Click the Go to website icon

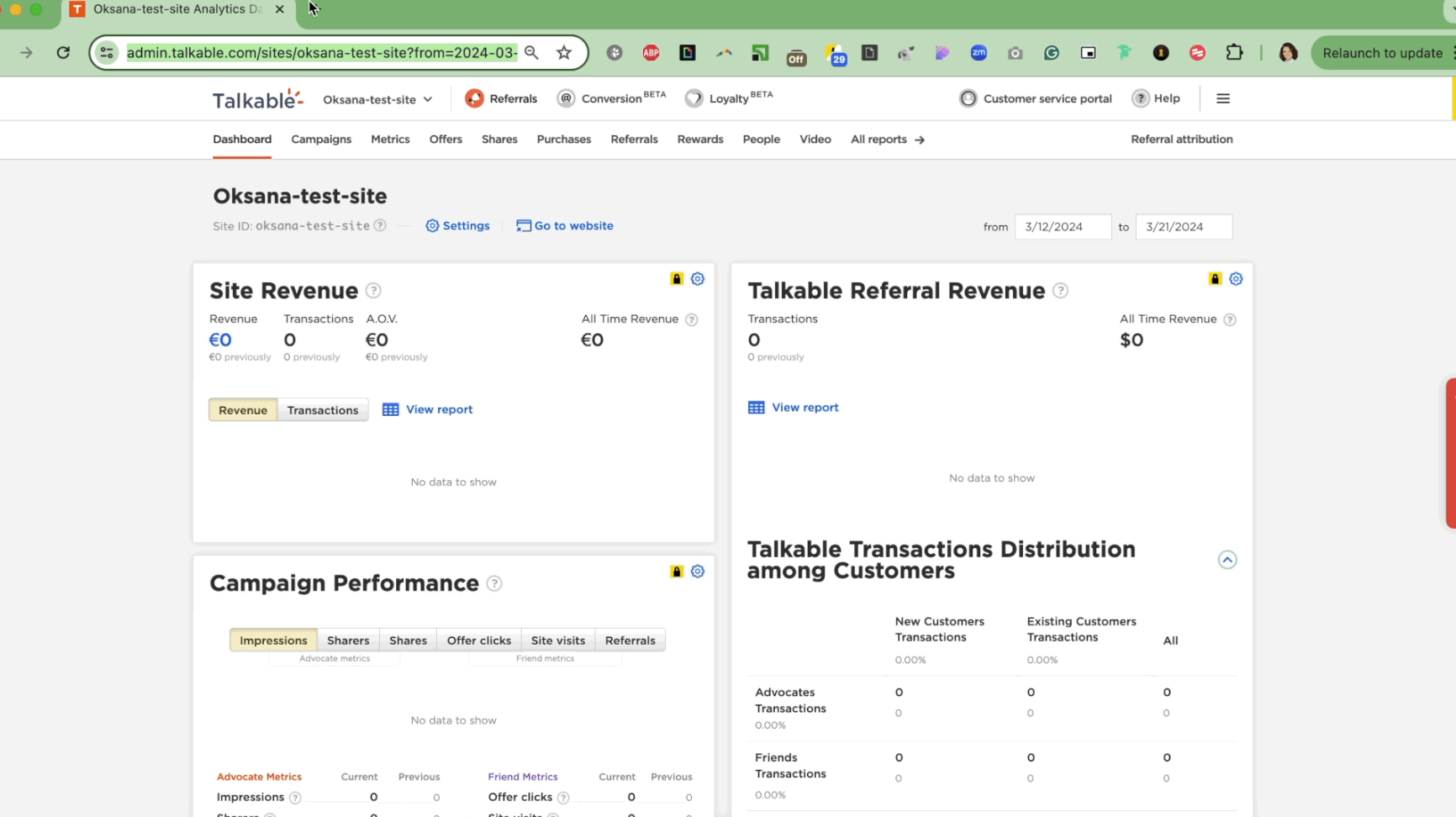point(523,225)
